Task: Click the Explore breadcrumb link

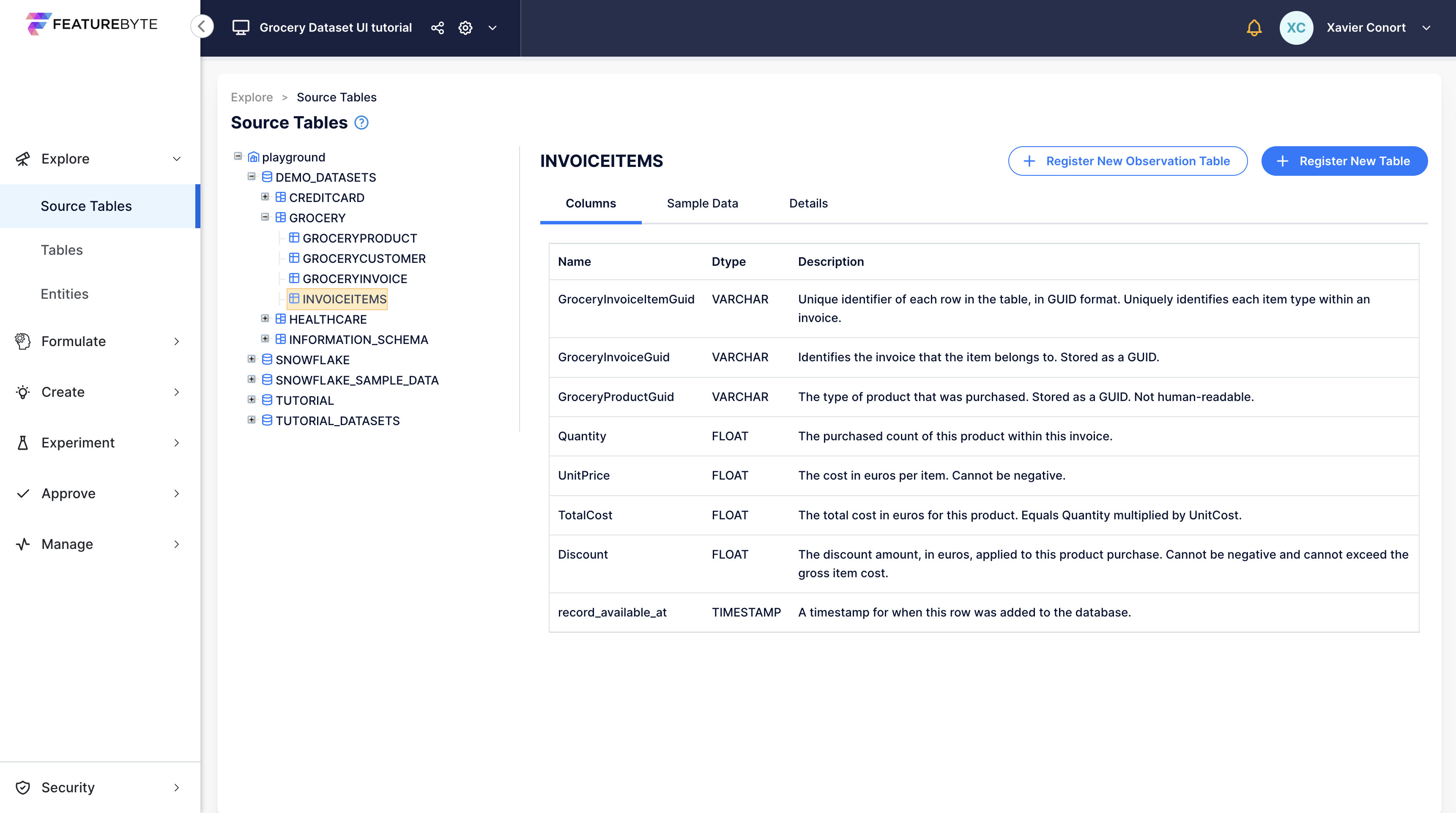Action: pos(252,97)
